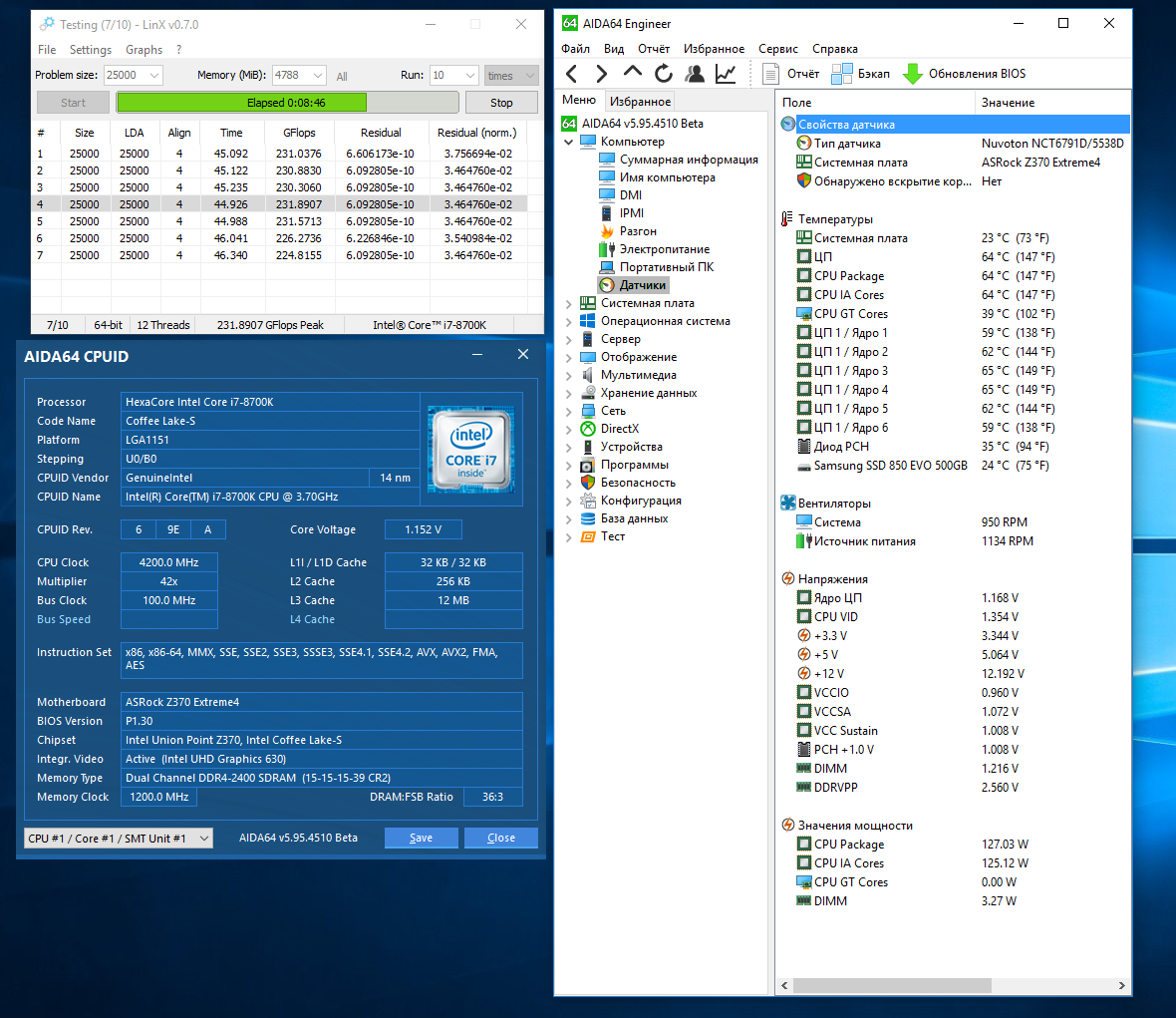Go forward with AIDA64 forward arrow
This screenshot has height=1018, width=1176.
click(x=602, y=74)
